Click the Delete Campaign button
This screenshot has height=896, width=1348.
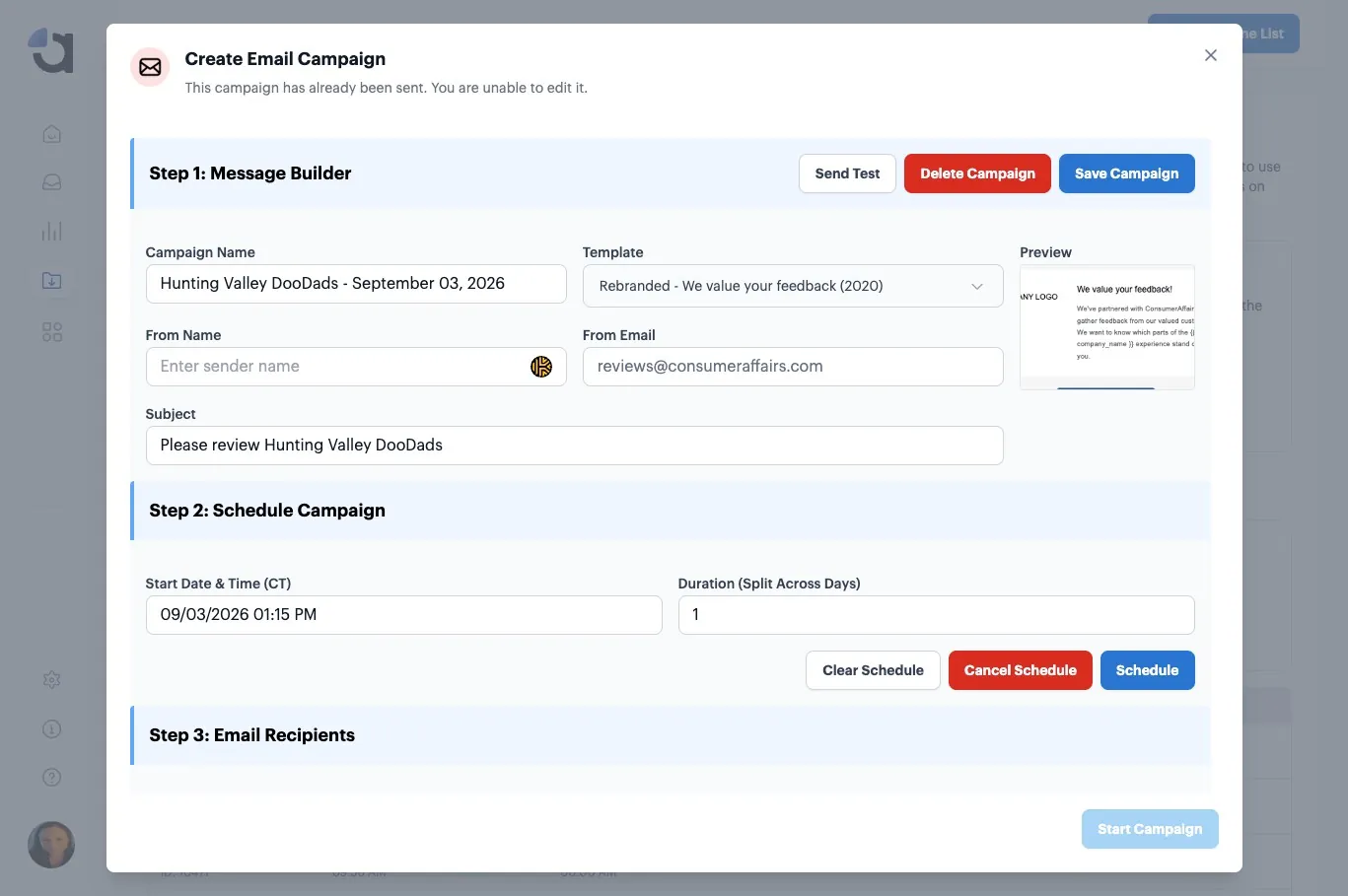tap(977, 173)
